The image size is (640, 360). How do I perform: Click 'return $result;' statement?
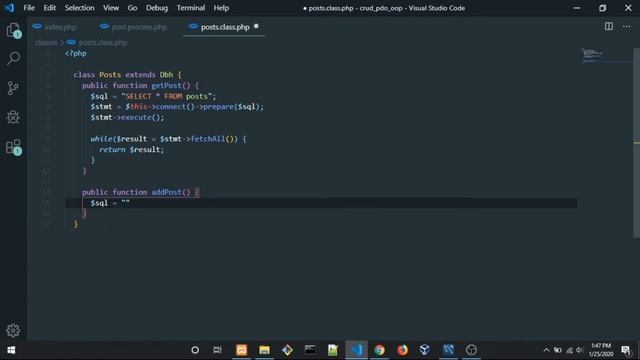(x=131, y=149)
